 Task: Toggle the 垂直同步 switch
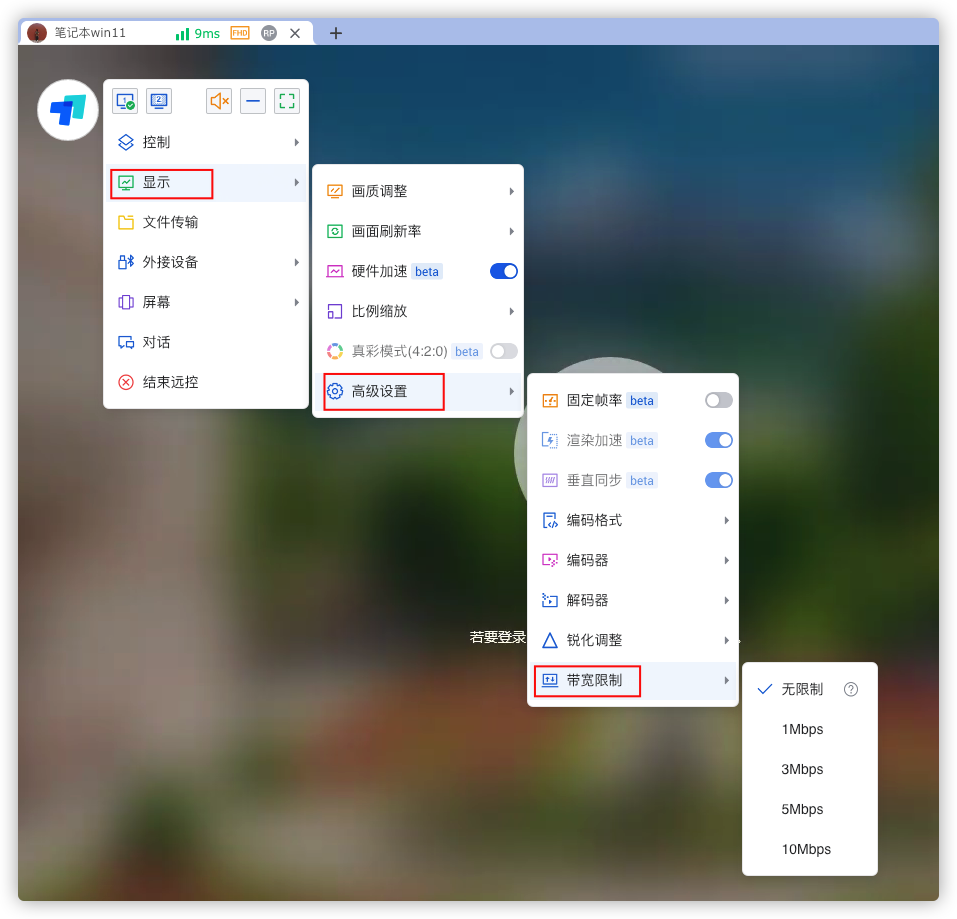coord(718,480)
